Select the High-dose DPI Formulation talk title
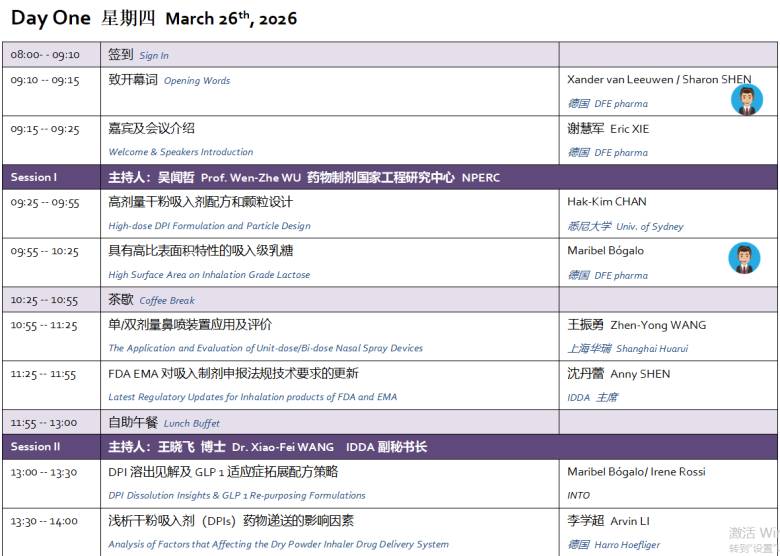The width and height of the screenshot is (780, 556). (209, 227)
